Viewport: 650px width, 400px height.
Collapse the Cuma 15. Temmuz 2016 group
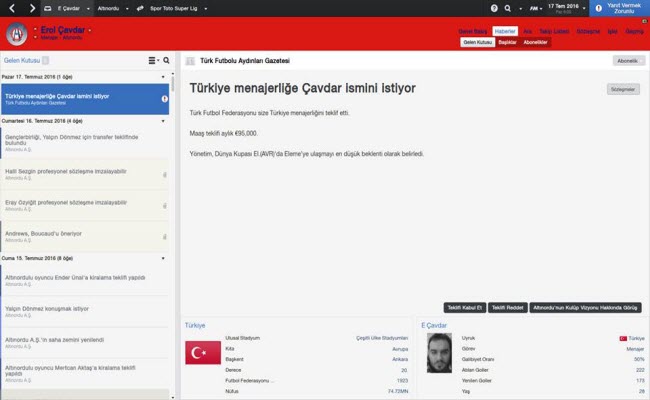[x=163, y=257]
